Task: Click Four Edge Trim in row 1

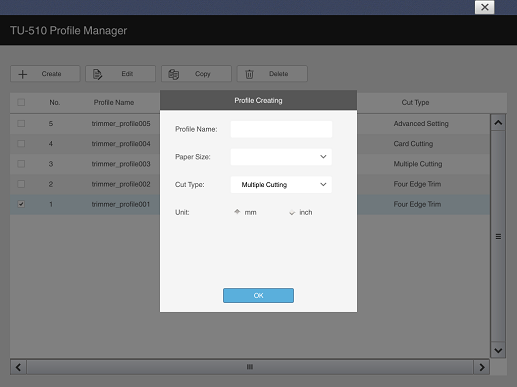Action: pyautogui.click(x=417, y=204)
